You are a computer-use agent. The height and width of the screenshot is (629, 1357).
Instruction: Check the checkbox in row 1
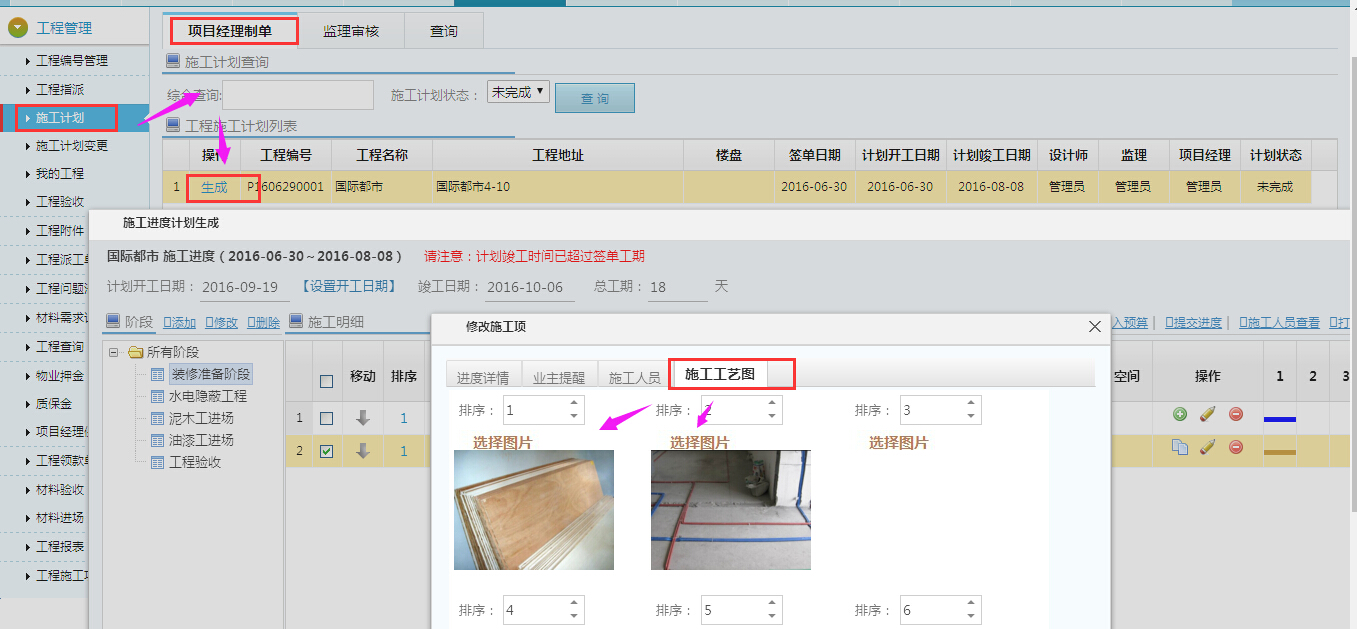pos(326,418)
